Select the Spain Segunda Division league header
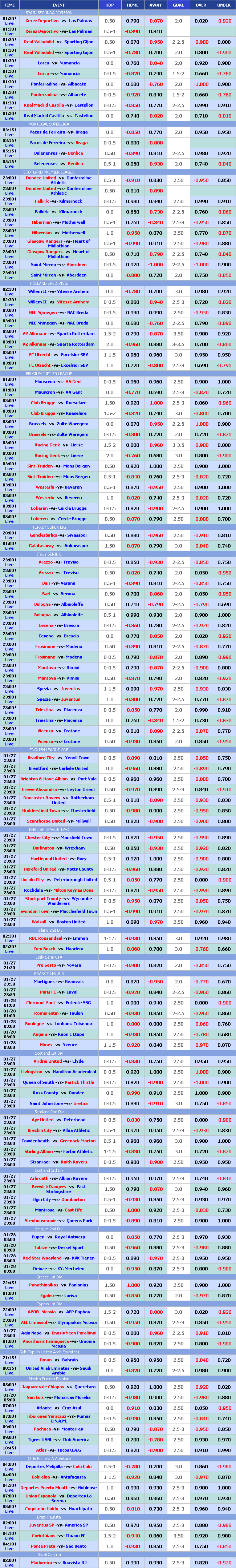236x1568 pixels. (49, 12)
